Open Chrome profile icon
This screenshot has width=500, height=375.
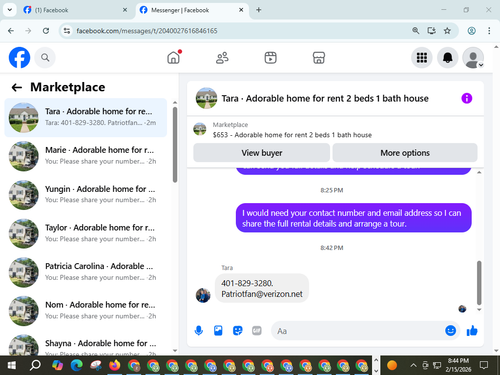coord(471,31)
